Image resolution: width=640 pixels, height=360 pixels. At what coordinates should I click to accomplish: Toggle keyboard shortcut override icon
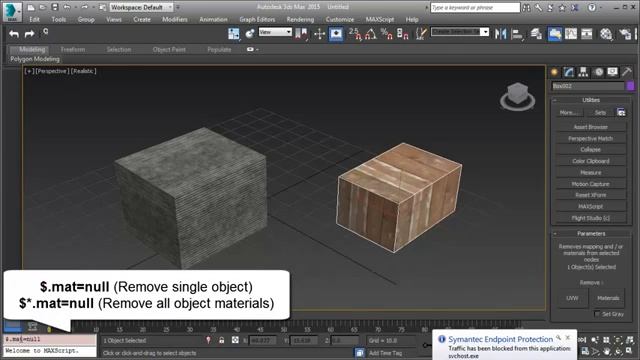(336, 34)
